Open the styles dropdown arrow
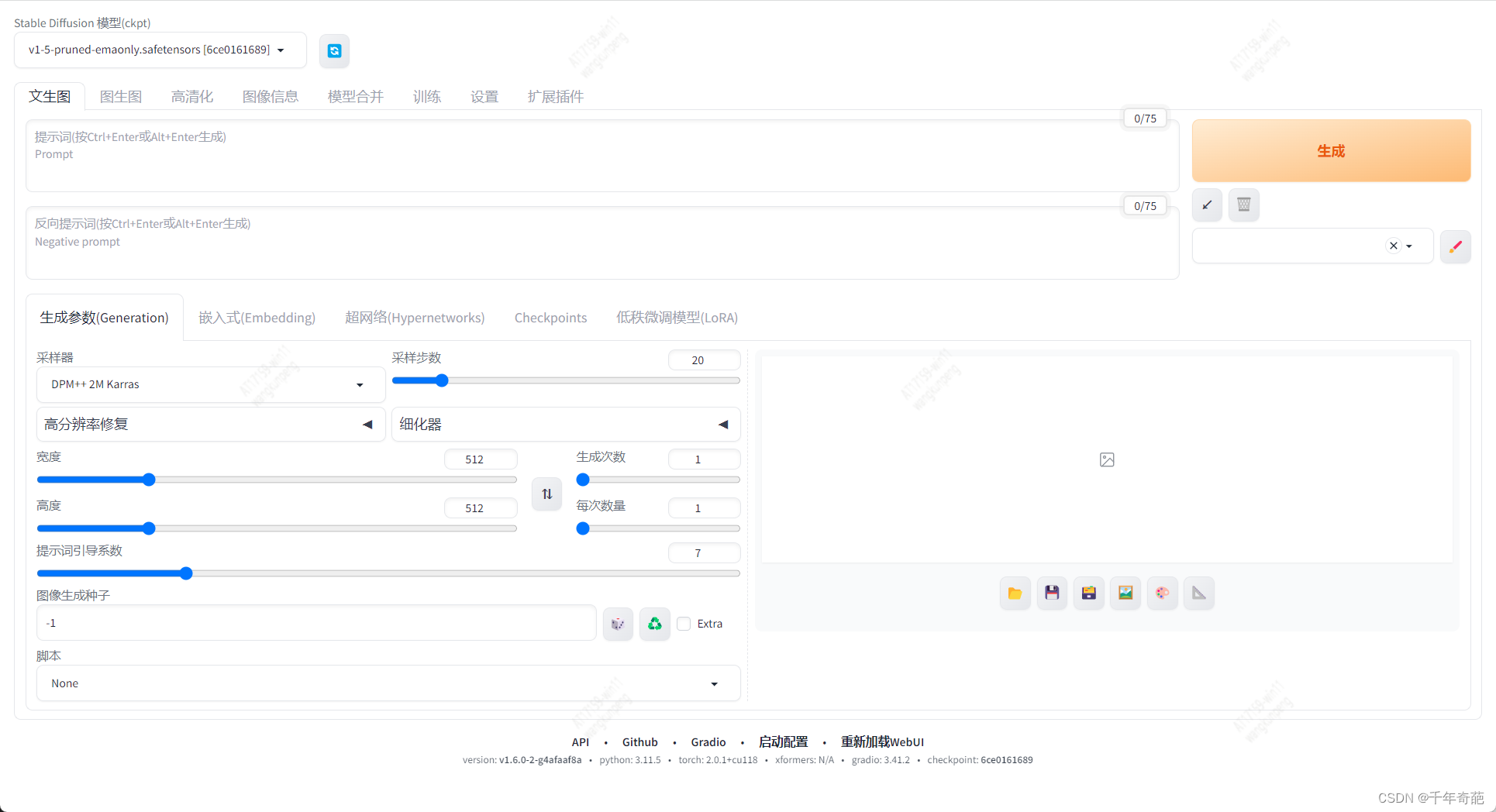Image resolution: width=1496 pixels, height=812 pixels. point(1409,246)
